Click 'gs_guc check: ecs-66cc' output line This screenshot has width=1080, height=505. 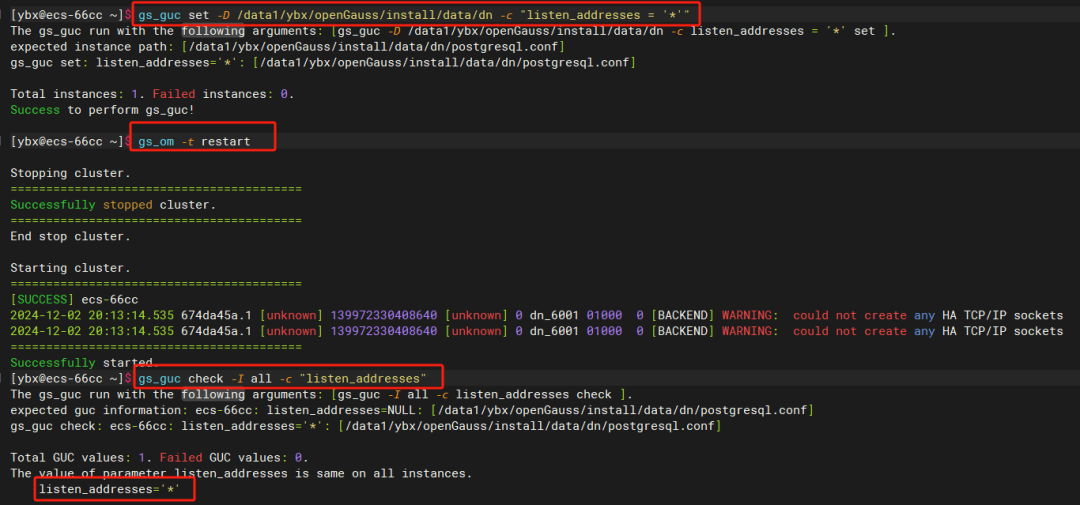tap(365, 426)
